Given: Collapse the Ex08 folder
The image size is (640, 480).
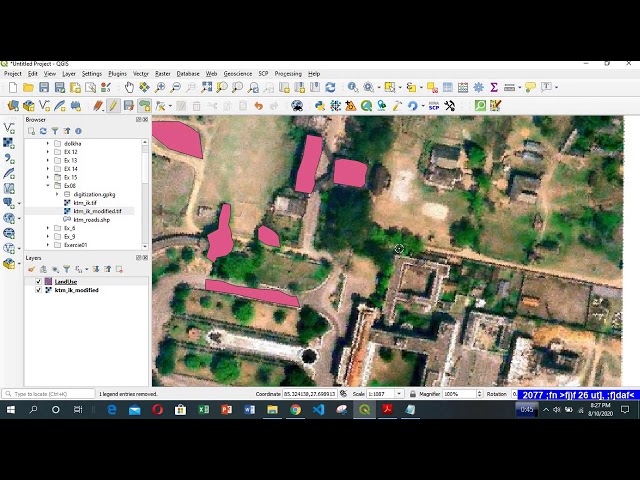Looking at the screenshot, I should (x=48, y=186).
